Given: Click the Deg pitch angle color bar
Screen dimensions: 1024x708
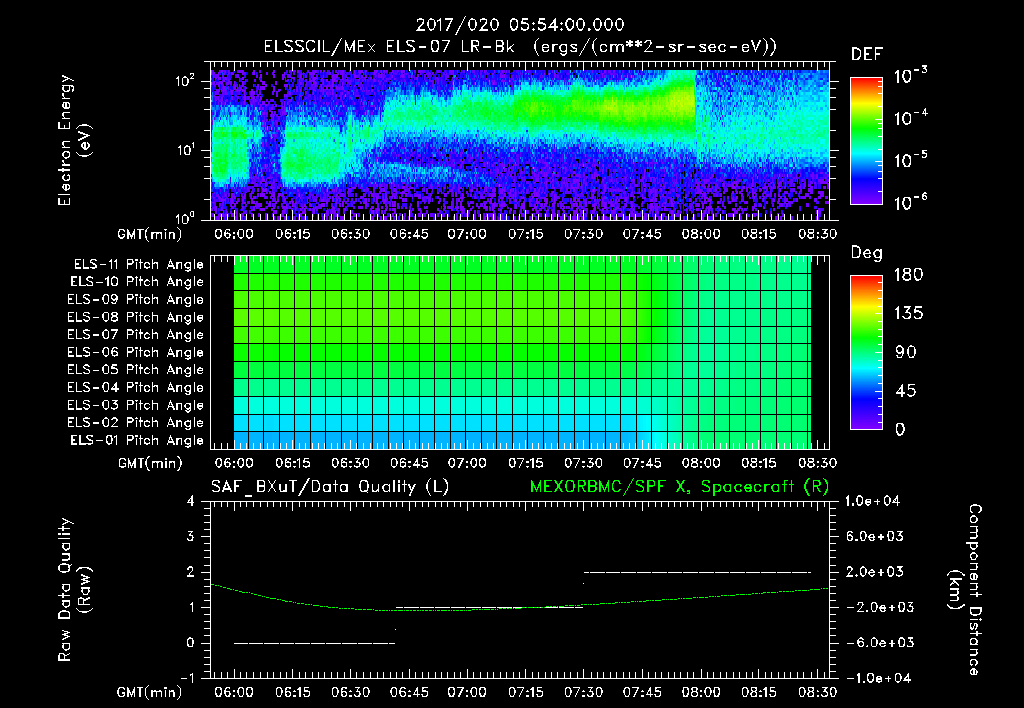Looking at the screenshot, I should [x=866, y=352].
